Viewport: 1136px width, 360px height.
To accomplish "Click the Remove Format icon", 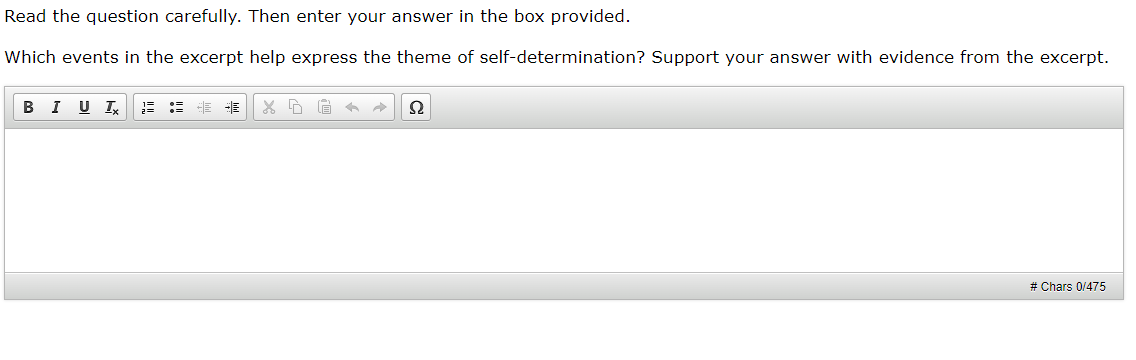I will click(112, 107).
